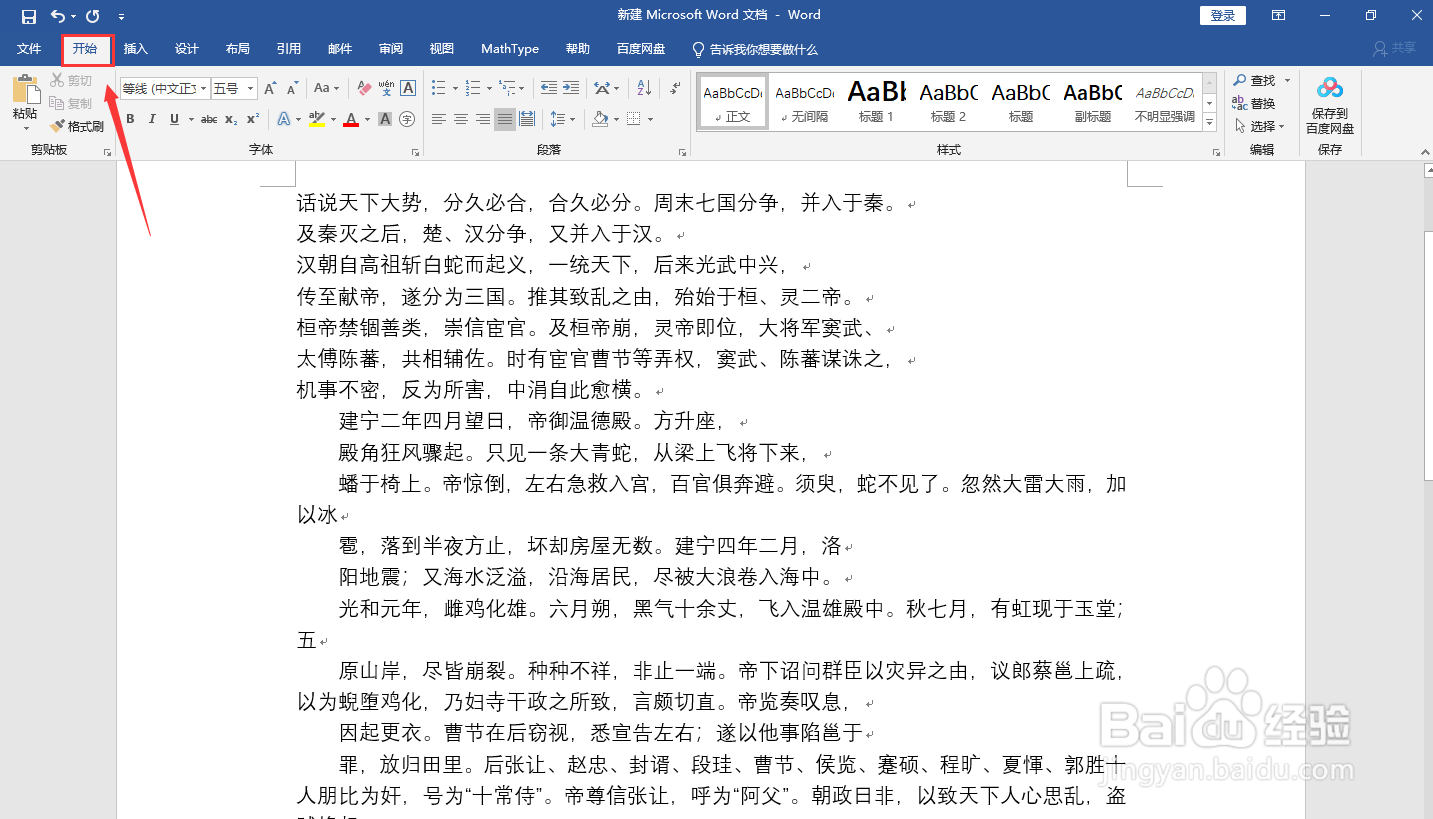Image resolution: width=1433 pixels, height=819 pixels.
Task: Toggle Show/Hide paragraph marks
Action: point(675,89)
